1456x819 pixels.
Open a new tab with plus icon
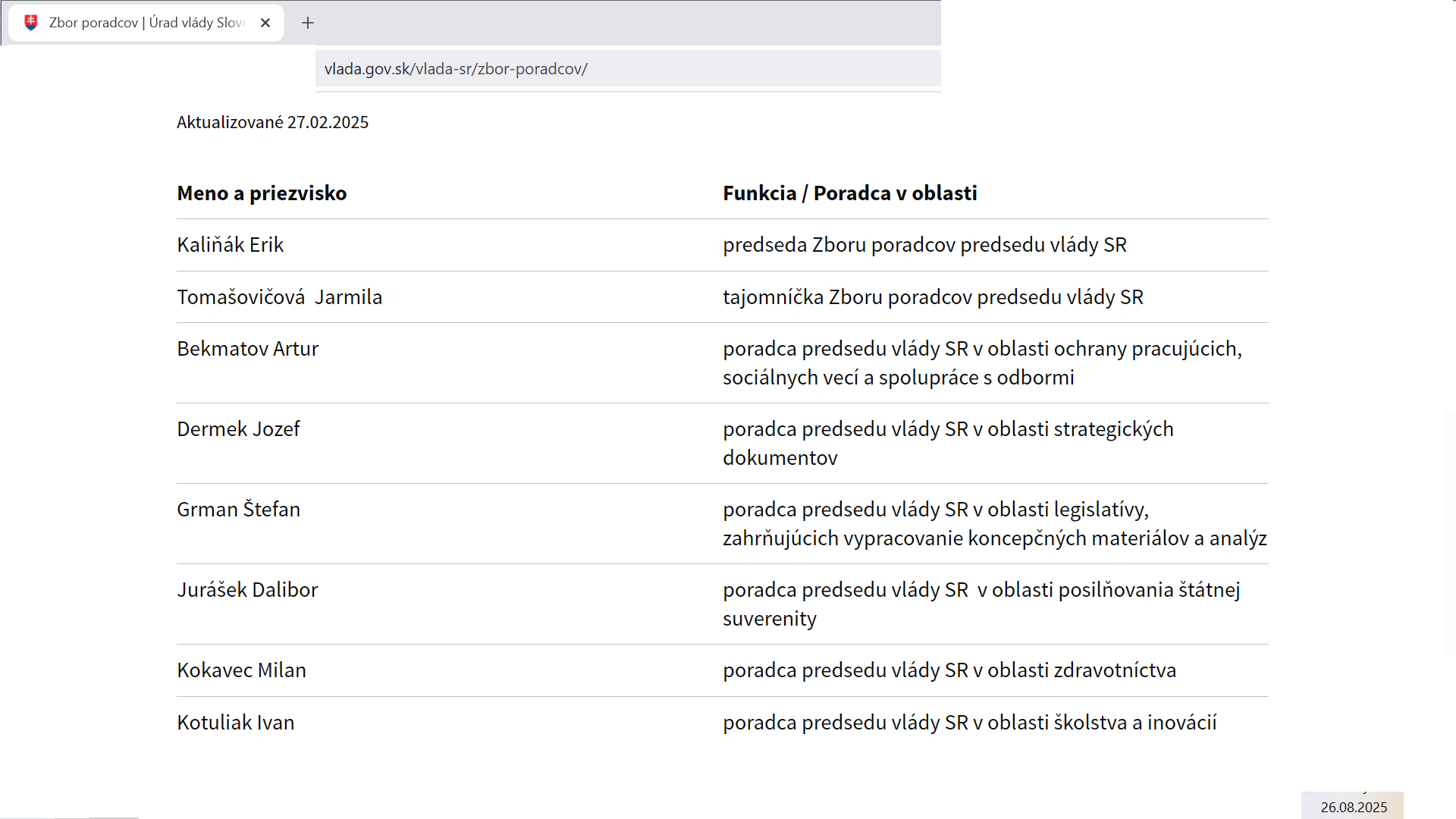(x=308, y=23)
